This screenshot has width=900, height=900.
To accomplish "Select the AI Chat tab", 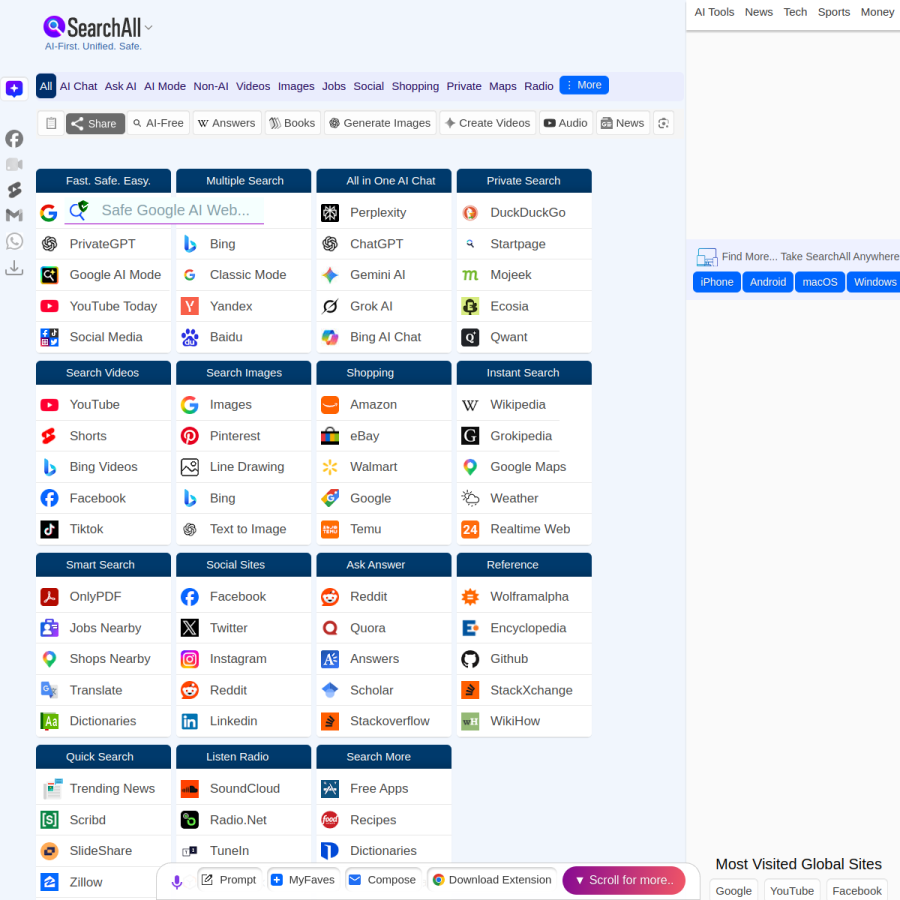I will [79, 86].
